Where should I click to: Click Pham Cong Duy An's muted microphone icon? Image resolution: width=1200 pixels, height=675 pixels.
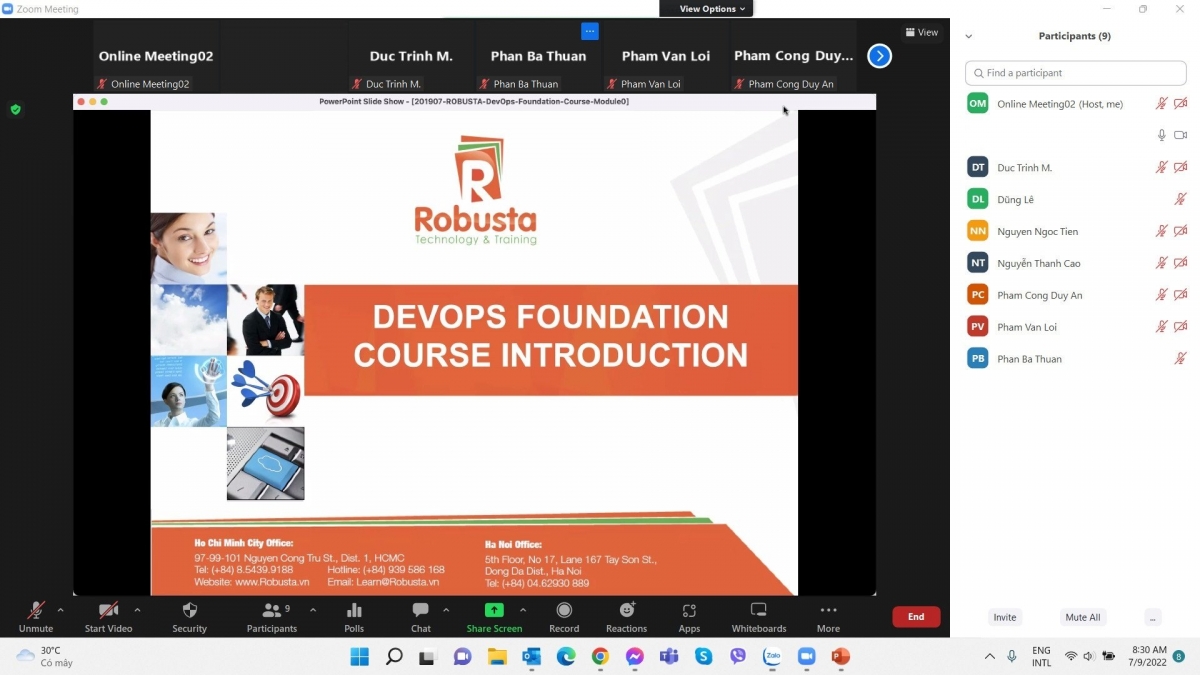(1162, 295)
